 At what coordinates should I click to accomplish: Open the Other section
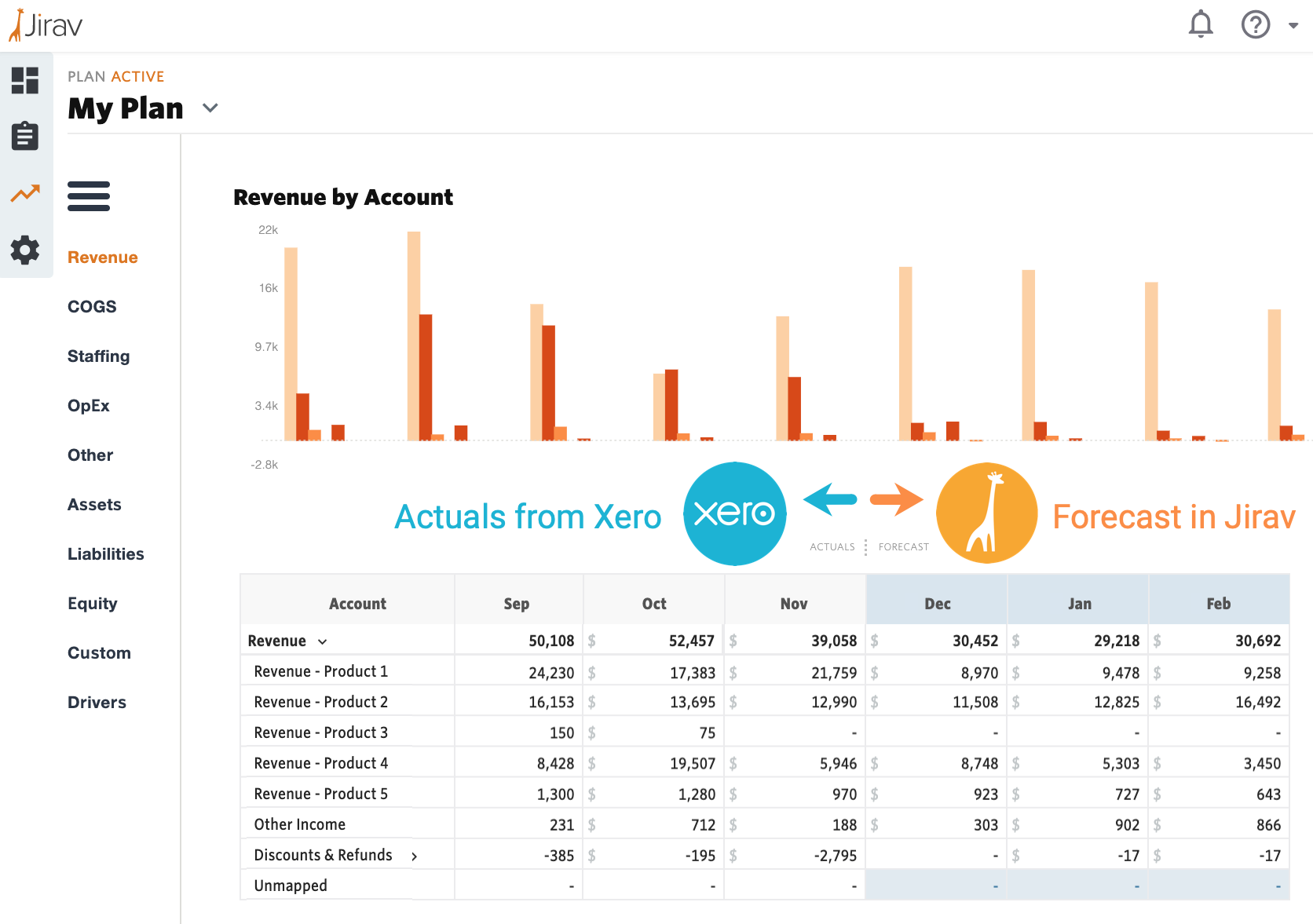click(x=90, y=455)
